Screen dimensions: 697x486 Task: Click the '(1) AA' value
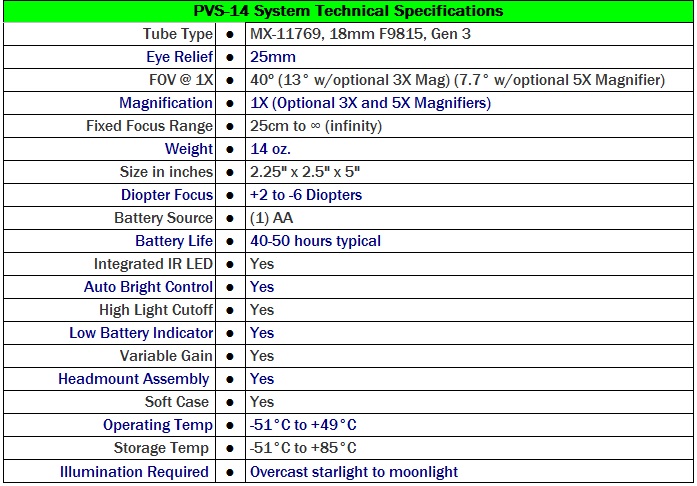tap(271, 218)
